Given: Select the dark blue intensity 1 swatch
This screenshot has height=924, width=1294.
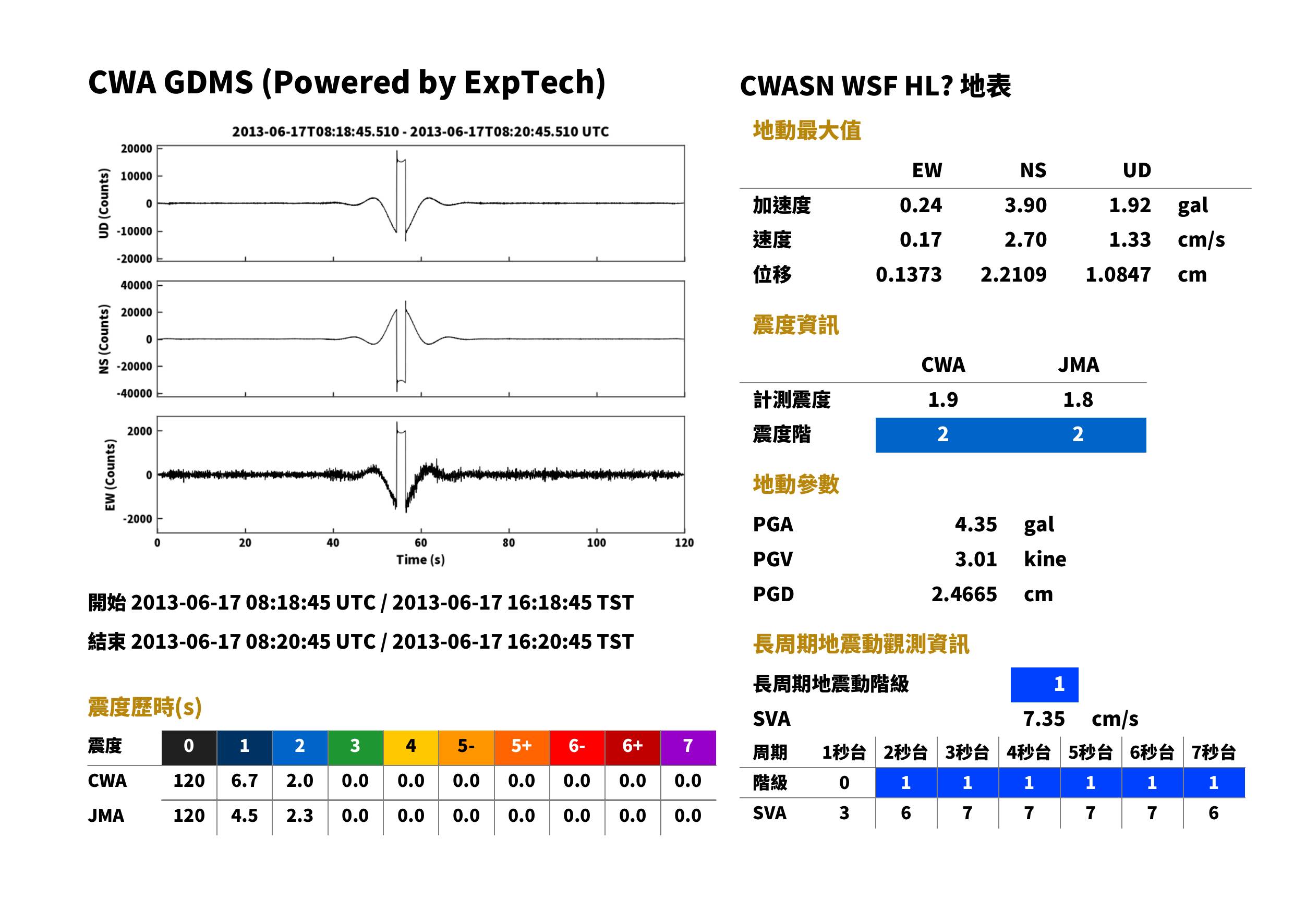Looking at the screenshot, I should [245, 747].
